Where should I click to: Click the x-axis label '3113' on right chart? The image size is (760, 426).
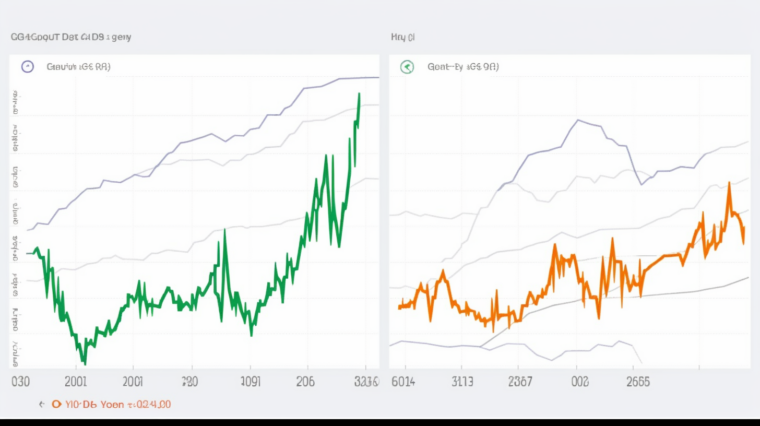point(463,381)
